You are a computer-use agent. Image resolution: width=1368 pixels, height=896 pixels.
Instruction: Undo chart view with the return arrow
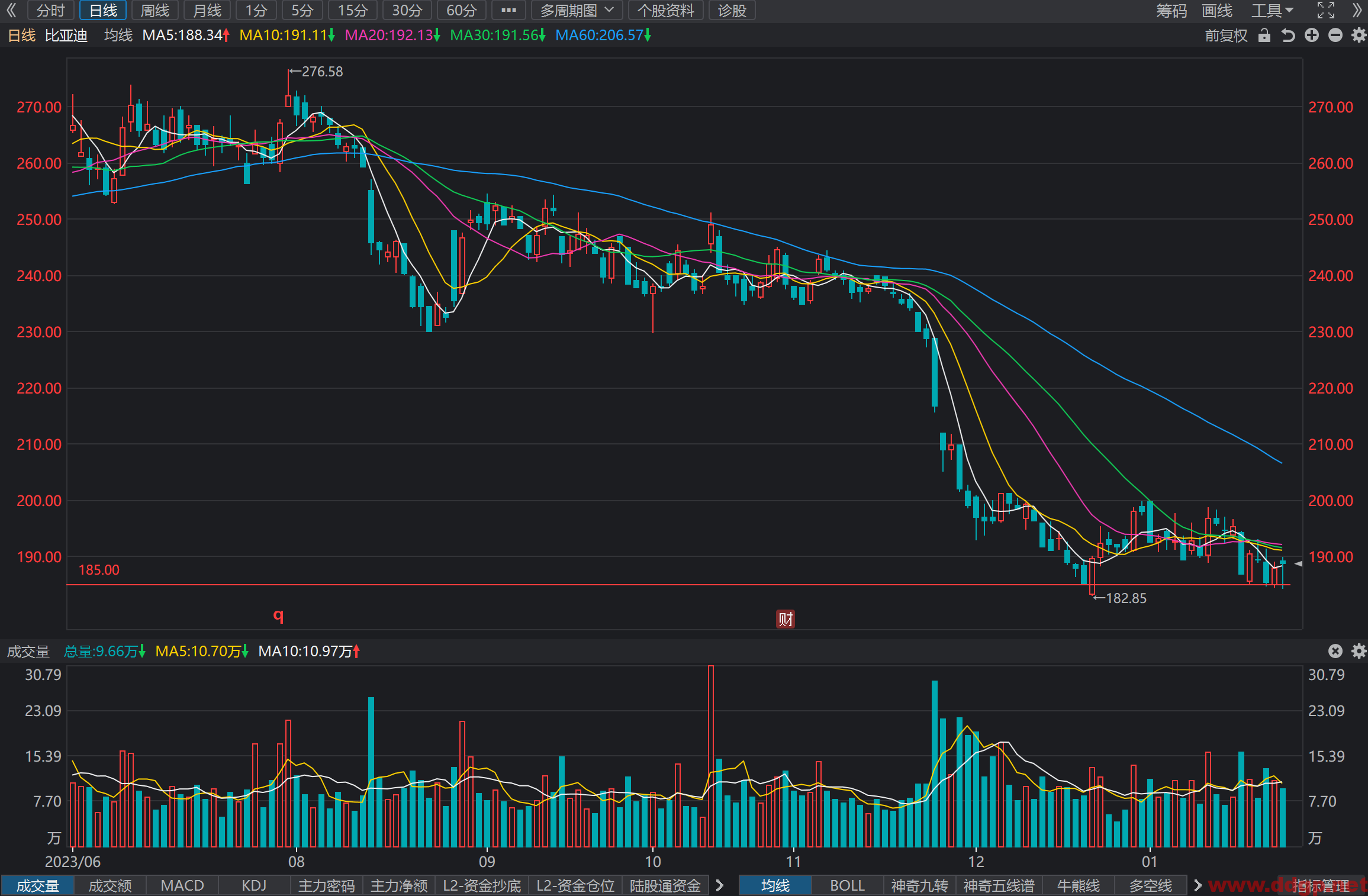(1288, 36)
